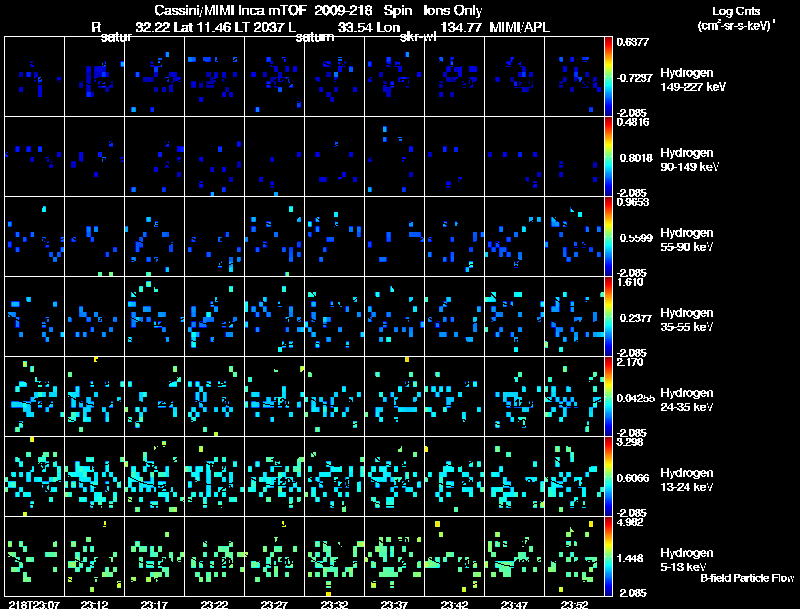
Task: Click the color scale midpoint value '0.6066'
Action: click(633, 478)
